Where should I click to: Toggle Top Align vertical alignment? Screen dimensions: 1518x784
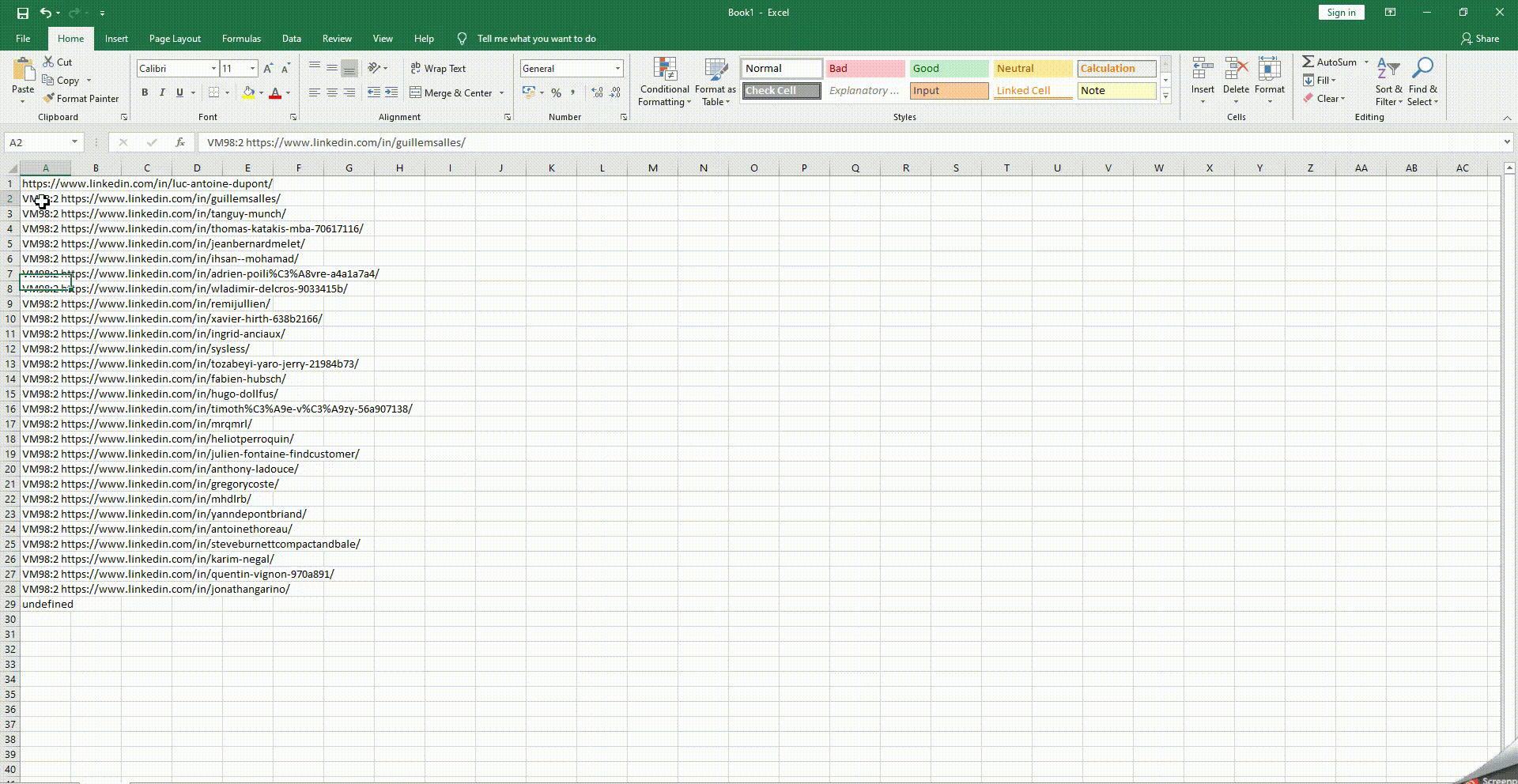[x=314, y=68]
